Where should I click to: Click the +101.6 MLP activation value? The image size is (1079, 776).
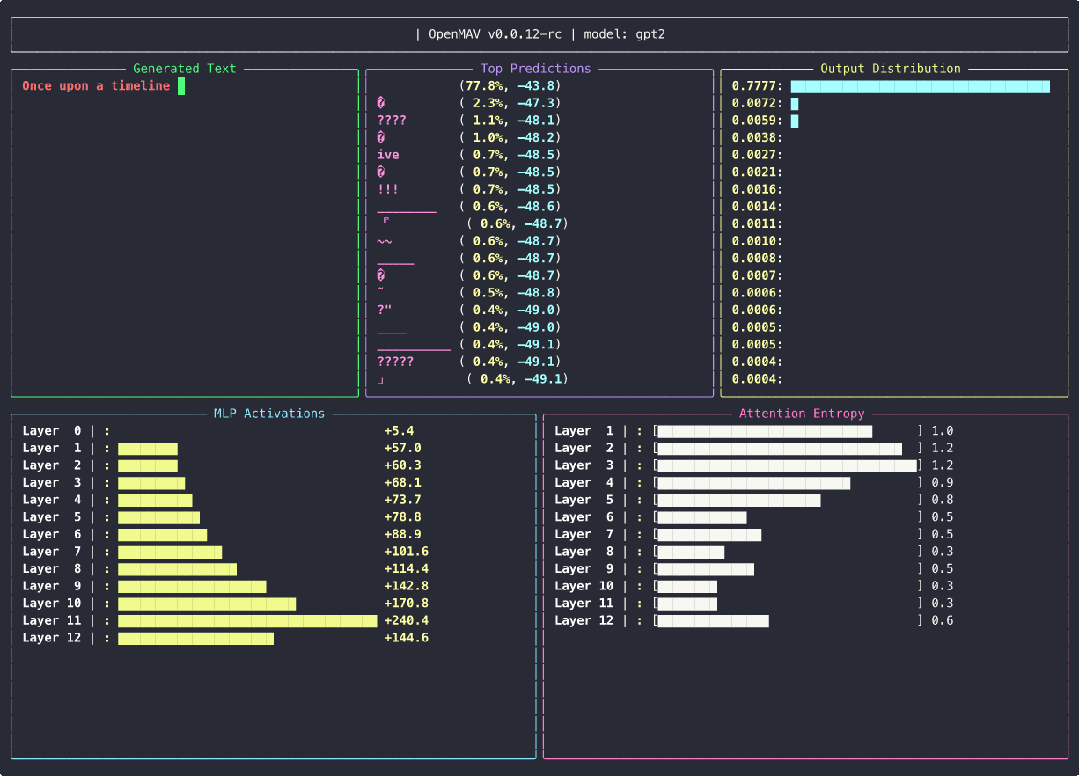406,551
